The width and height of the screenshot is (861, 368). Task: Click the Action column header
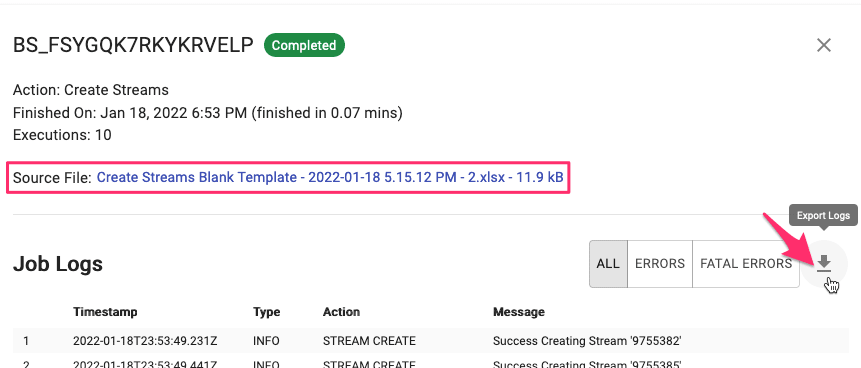point(342,312)
